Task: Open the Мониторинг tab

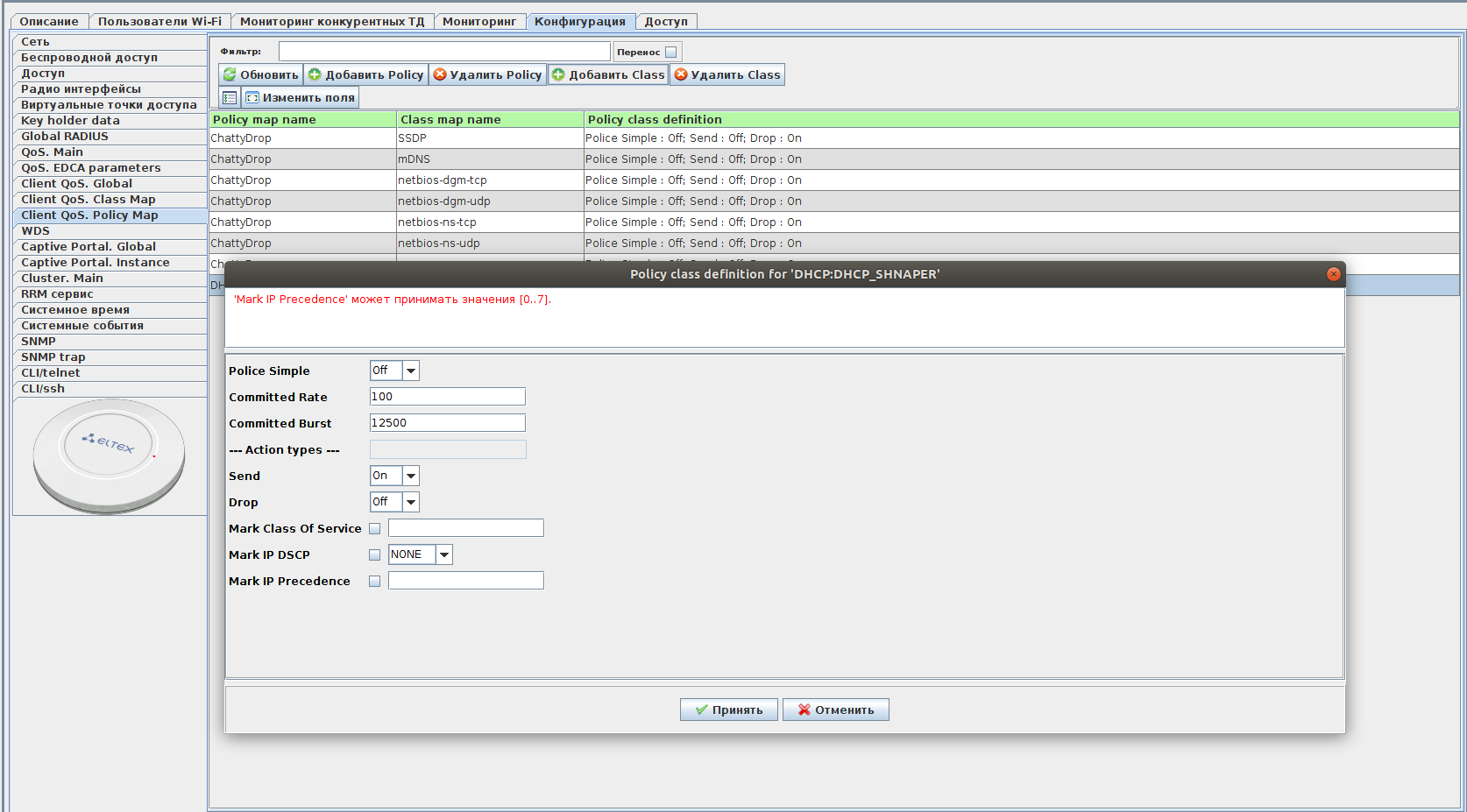Action: pyautogui.click(x=479, y=21)
